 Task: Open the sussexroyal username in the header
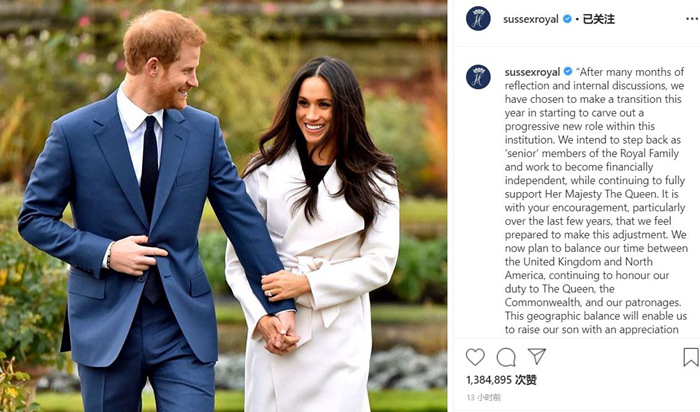pos(530,19)
